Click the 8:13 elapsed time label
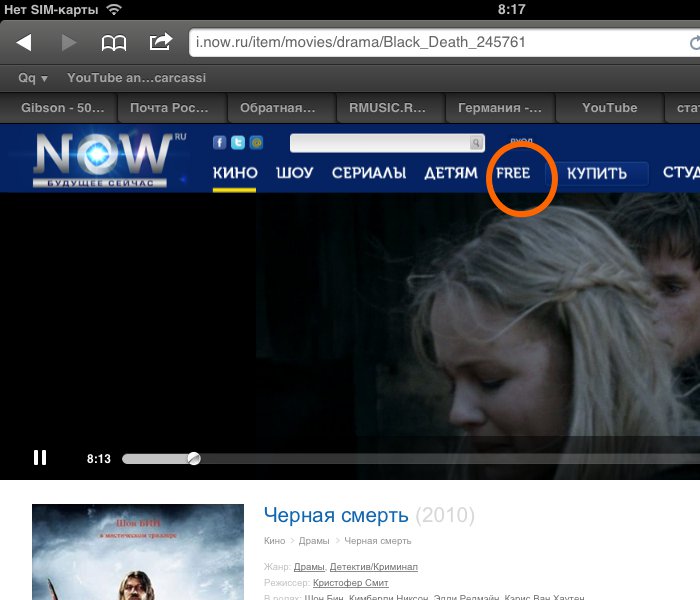 [x=99, y=459]
